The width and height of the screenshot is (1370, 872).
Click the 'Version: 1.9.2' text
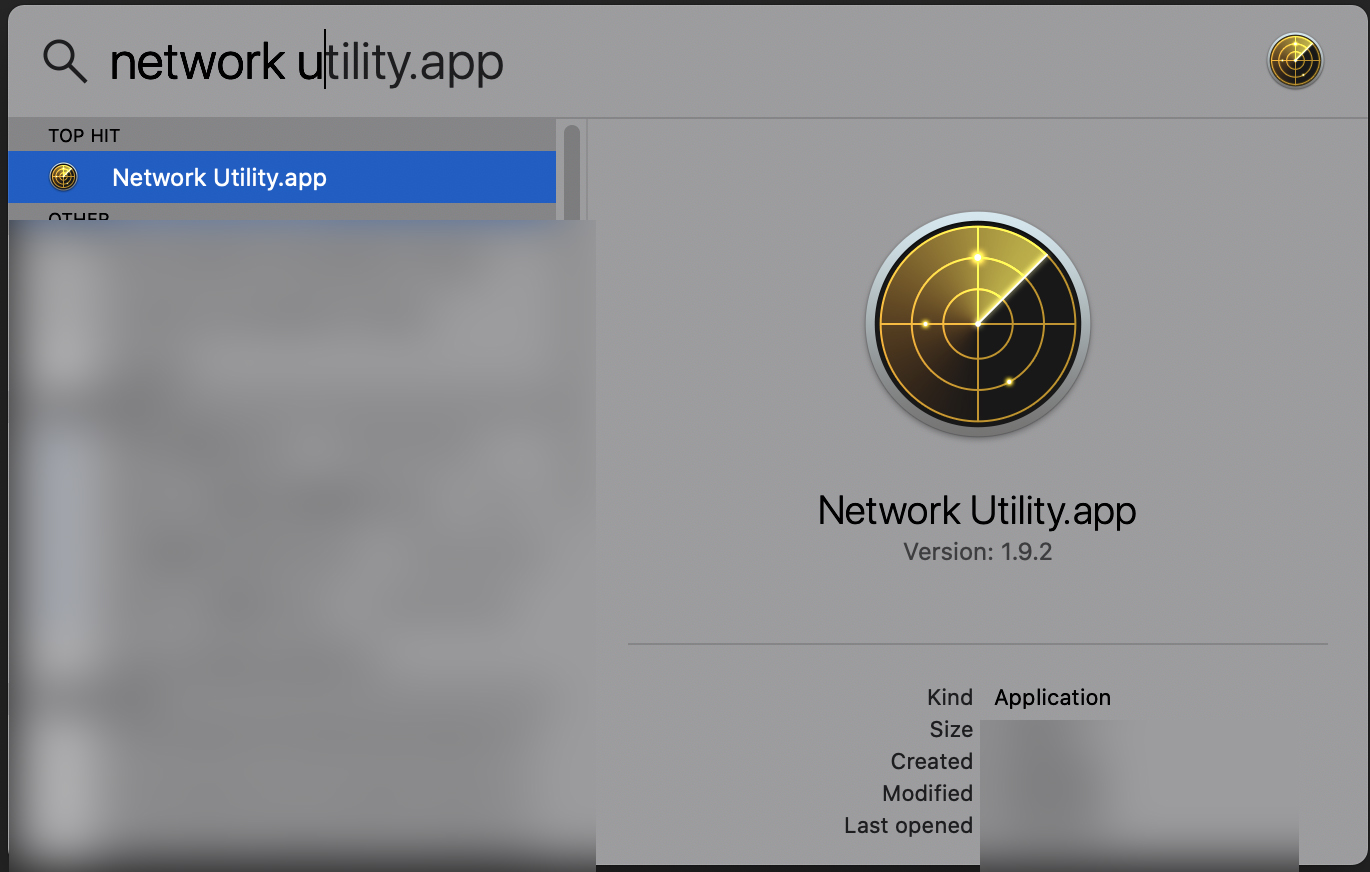[977, 552]
